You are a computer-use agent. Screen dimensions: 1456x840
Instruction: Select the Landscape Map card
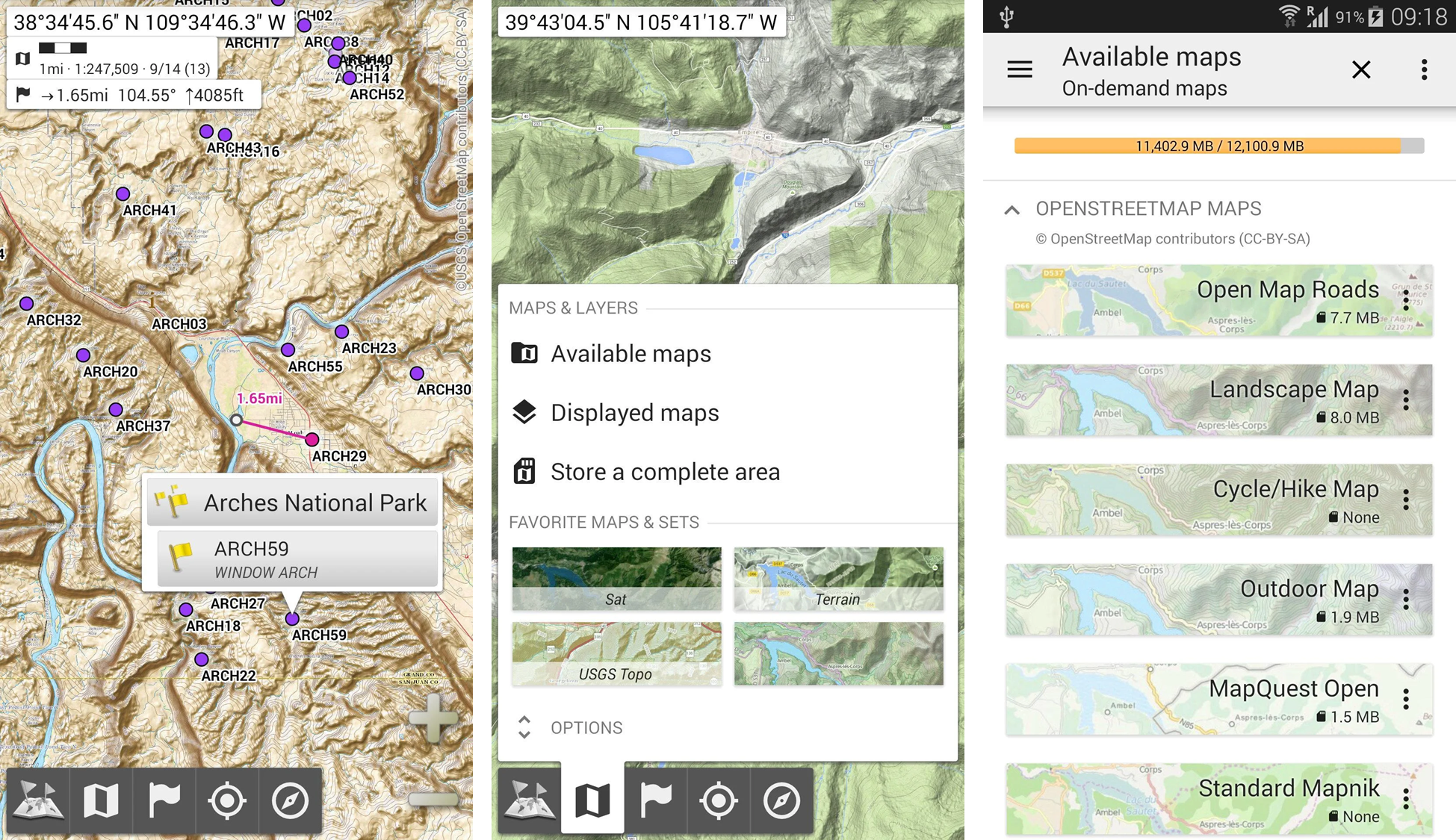click(1219, 400)
